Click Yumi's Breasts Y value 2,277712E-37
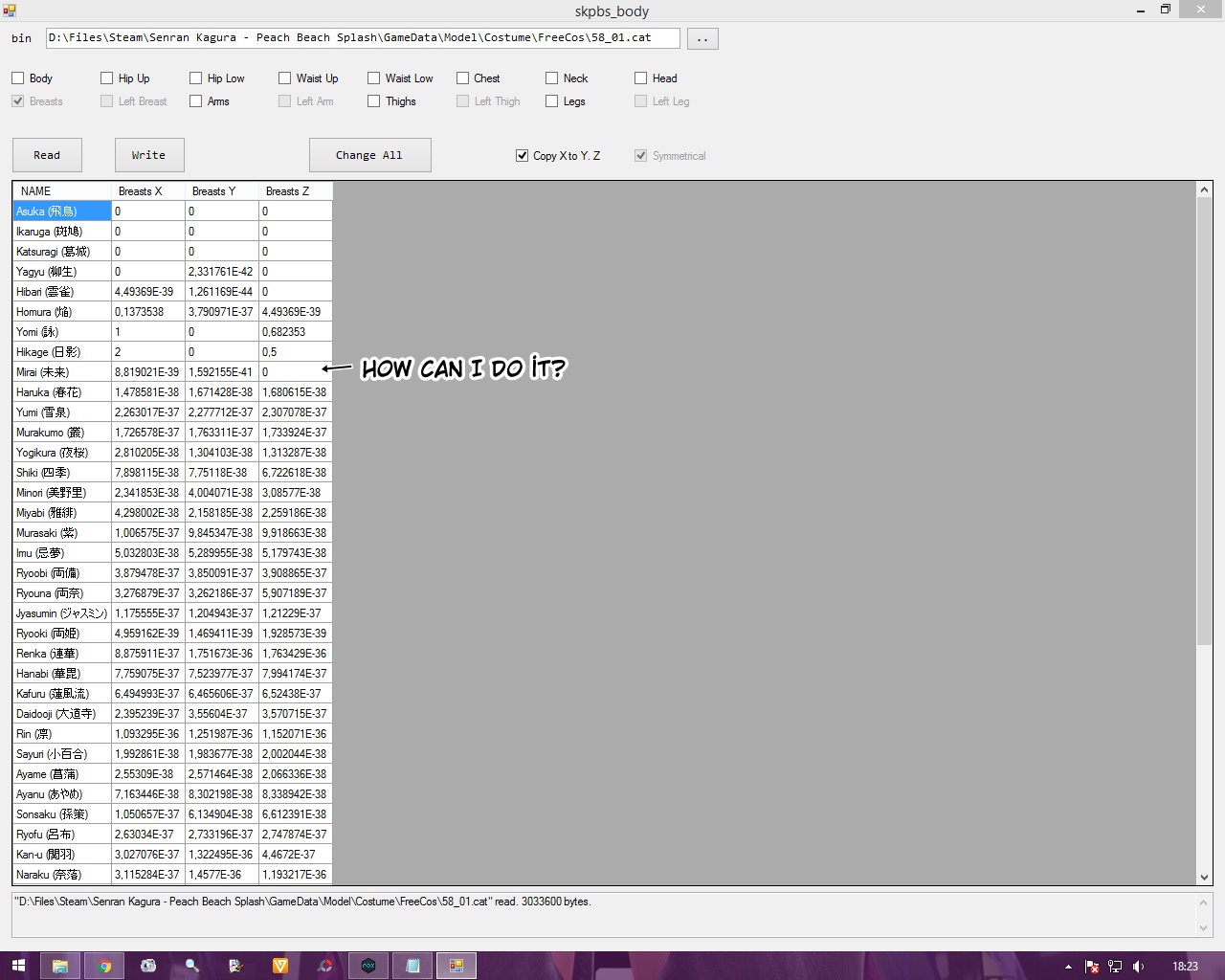This screenshot has height=980, width=1225. click(222, 412)
